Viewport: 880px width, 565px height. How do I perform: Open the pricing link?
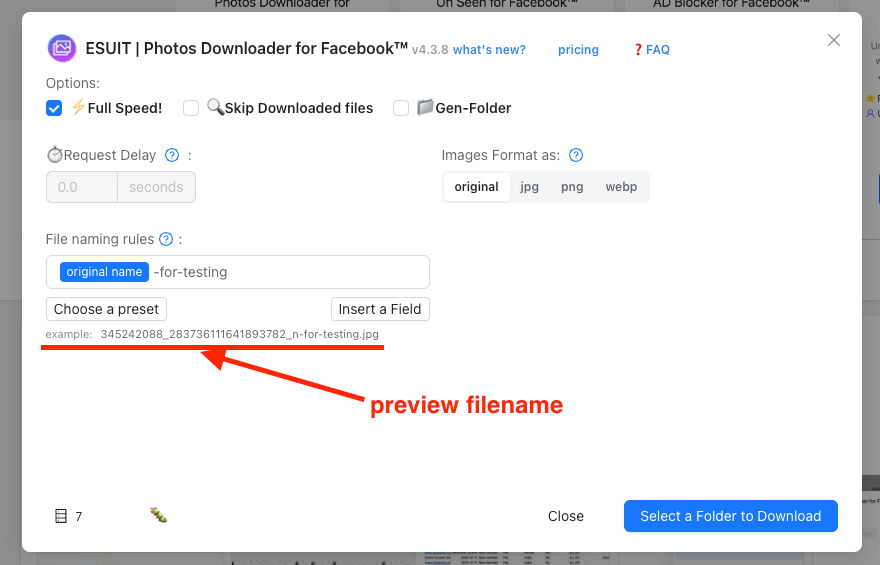(578, 50)
